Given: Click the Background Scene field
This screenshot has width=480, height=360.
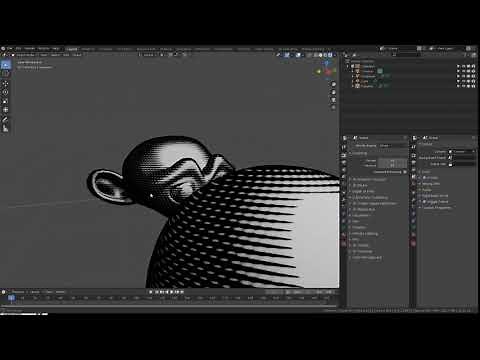Looking at the screenshot, I should (462, 158).
